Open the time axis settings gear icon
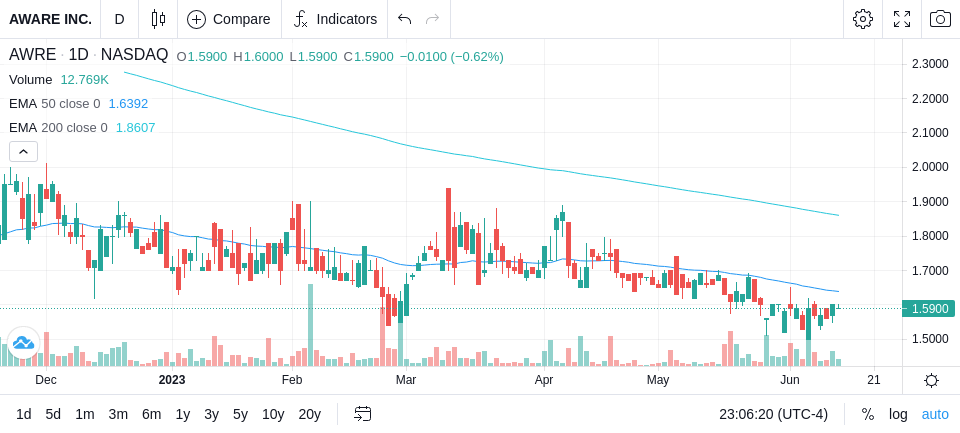960x433 pixels. 931,381
